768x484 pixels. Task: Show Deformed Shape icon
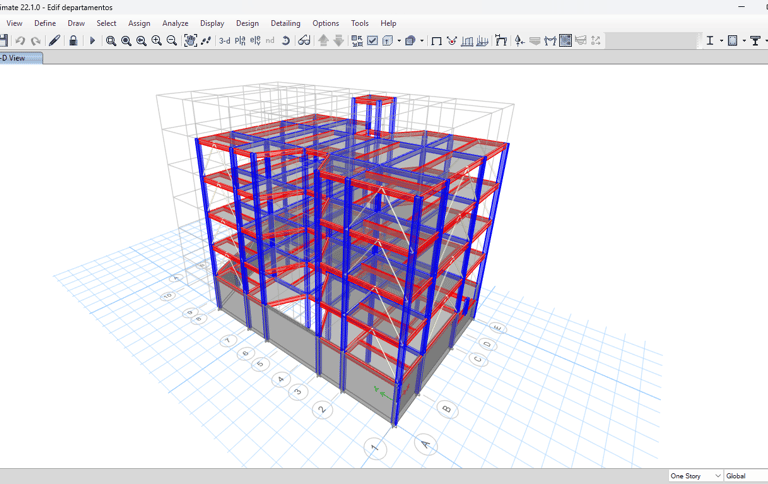coord(501,41)
